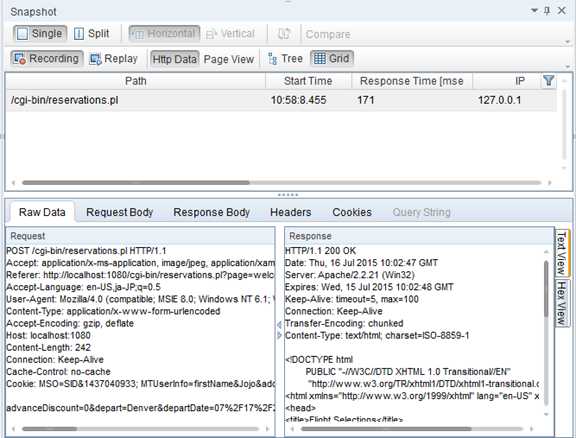Click the POST /cgi-bin/reservations.pl request line
Screen dimensions: 576x438
point(86,251)
